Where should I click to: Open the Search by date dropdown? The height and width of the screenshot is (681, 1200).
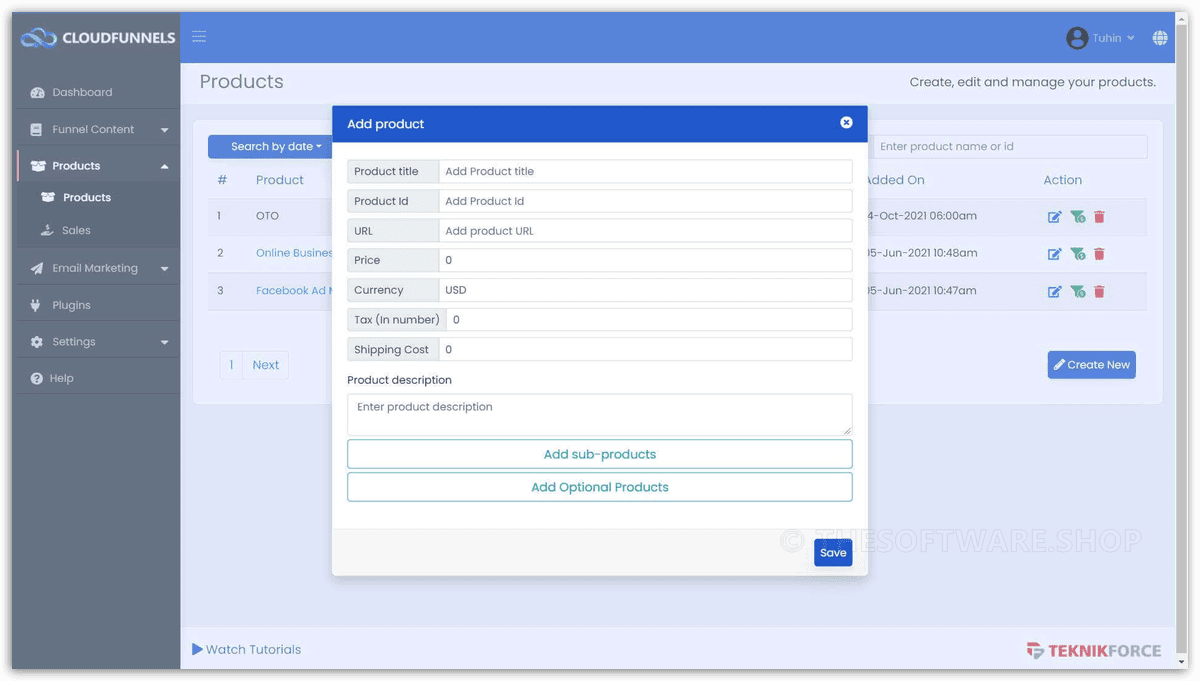coord(270,146)
